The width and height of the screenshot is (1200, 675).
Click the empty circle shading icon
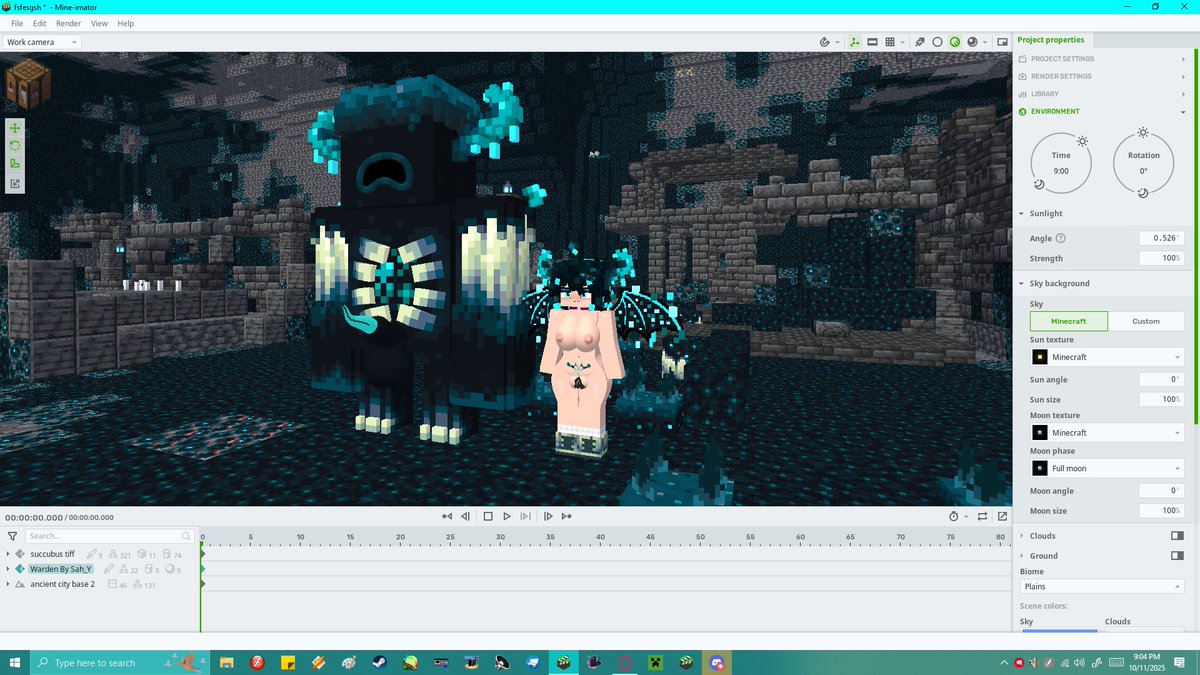pyautogui.click(x=937, y=42)
